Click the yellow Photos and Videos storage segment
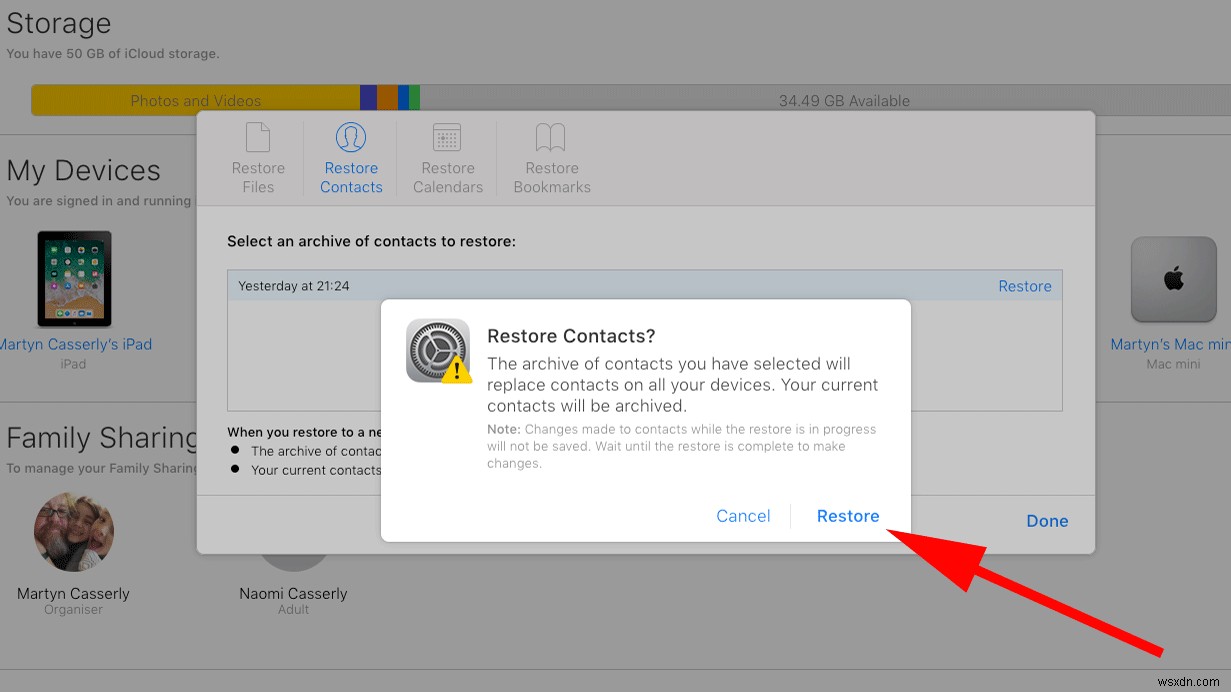Image resolution: width=1231 pixels, height=692 pixels. coord(195,100)
